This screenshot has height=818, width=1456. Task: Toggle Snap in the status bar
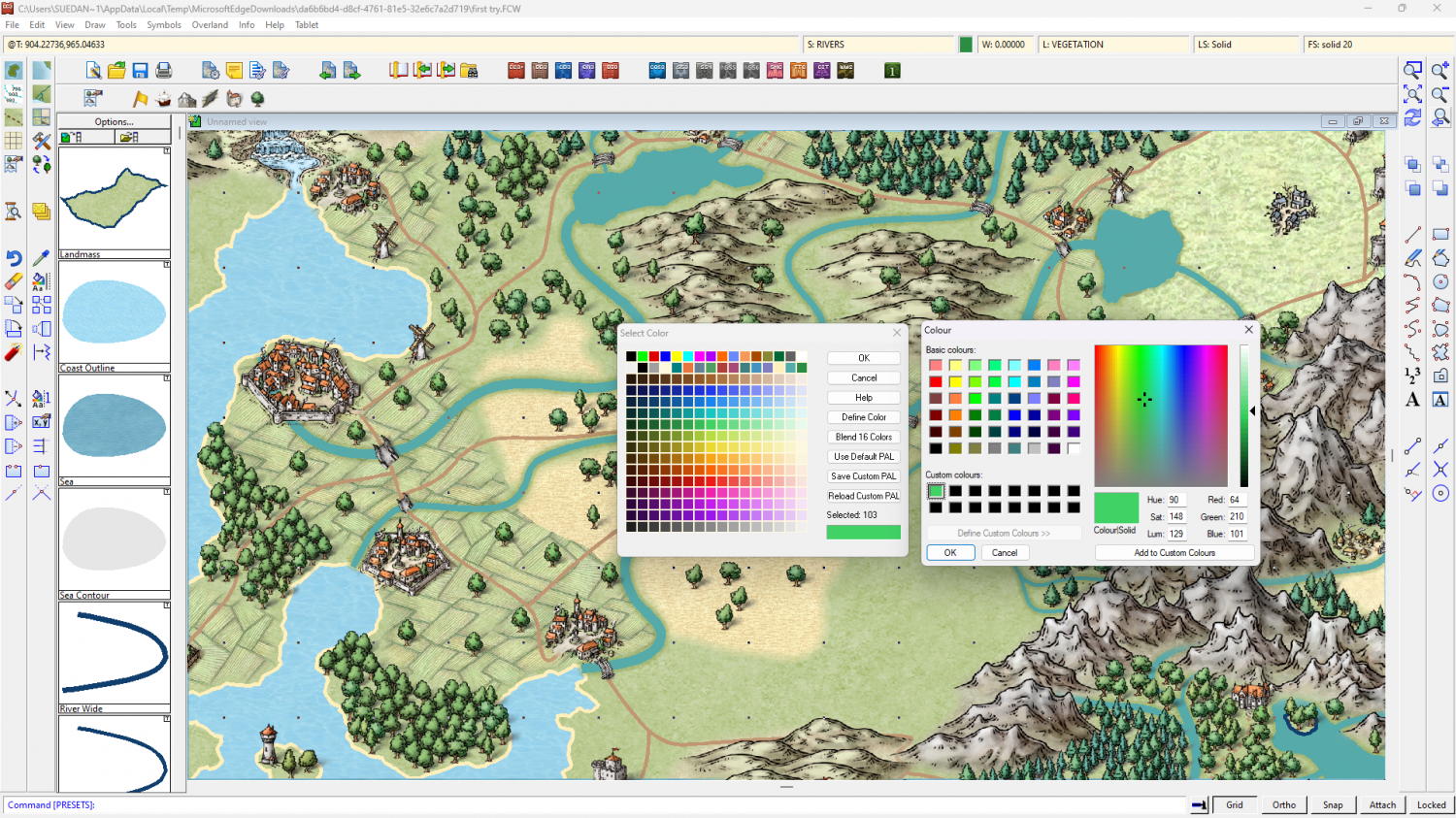point(1333,804)
